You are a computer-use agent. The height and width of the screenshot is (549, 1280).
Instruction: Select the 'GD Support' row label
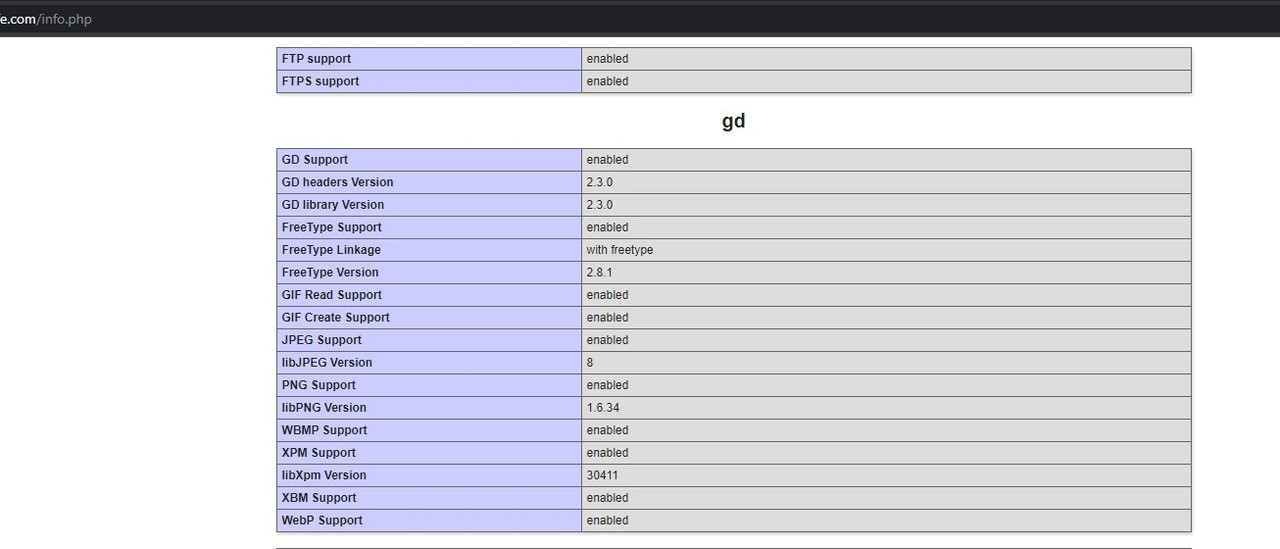(429, 160)
